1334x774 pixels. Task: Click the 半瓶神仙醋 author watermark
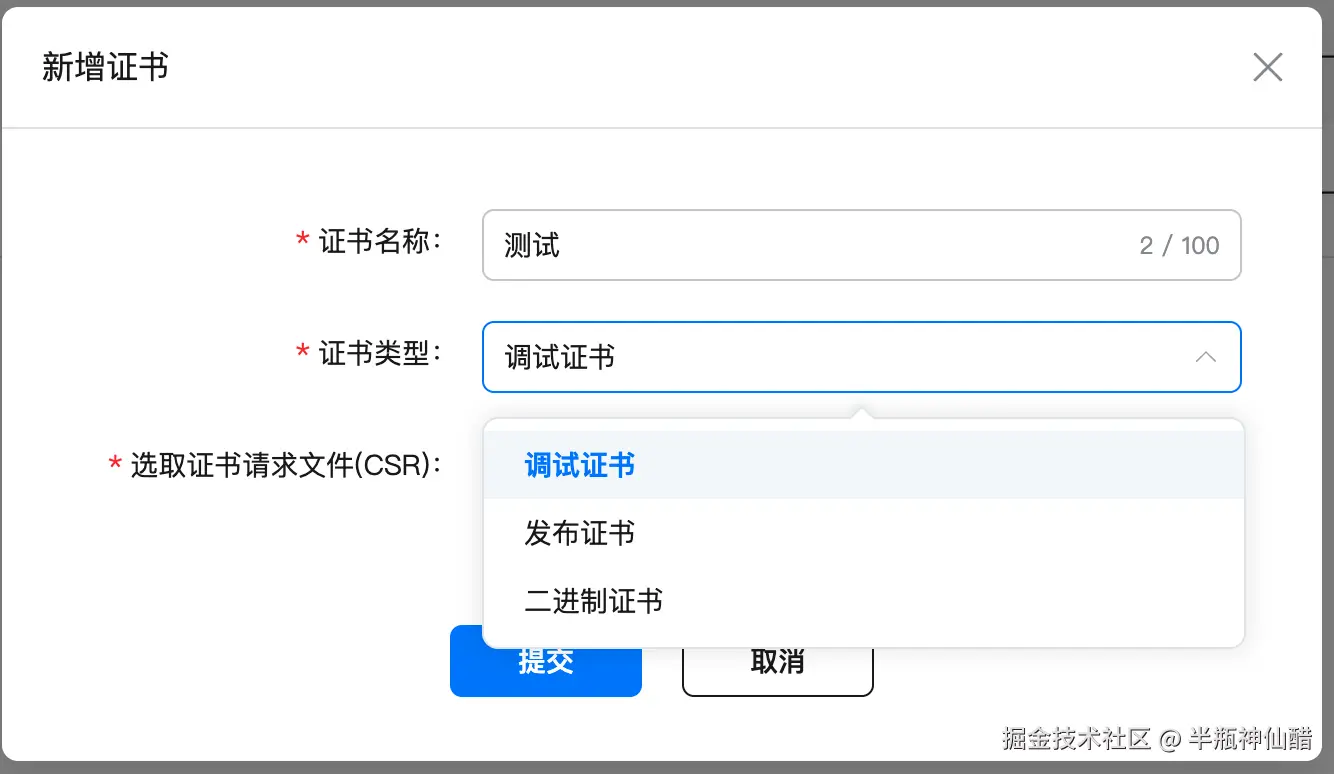1249,739
